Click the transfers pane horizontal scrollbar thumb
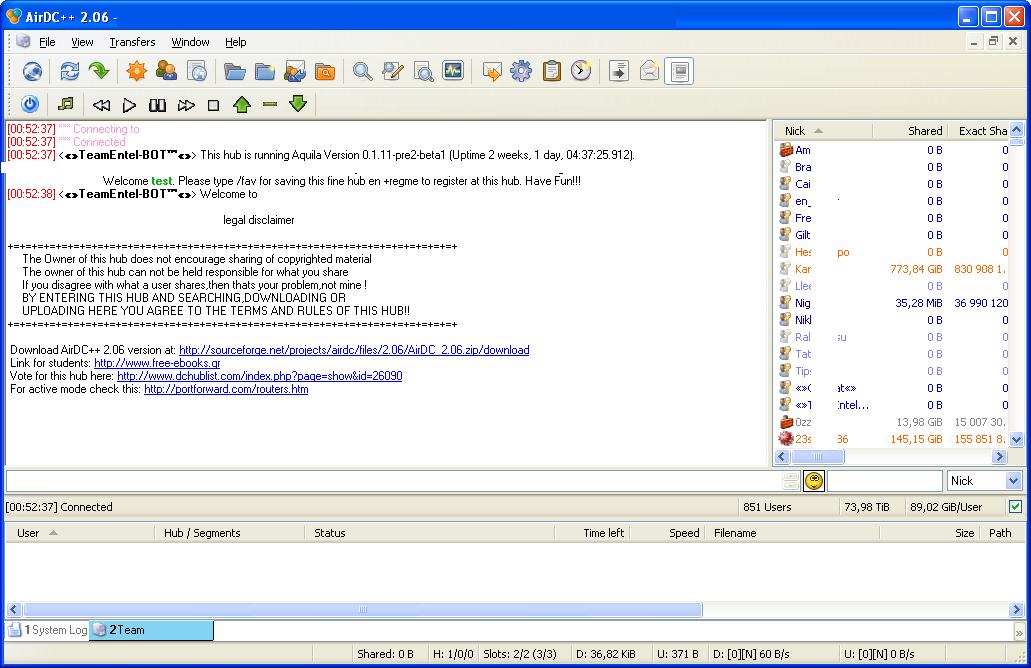 [x=363, y=609]
